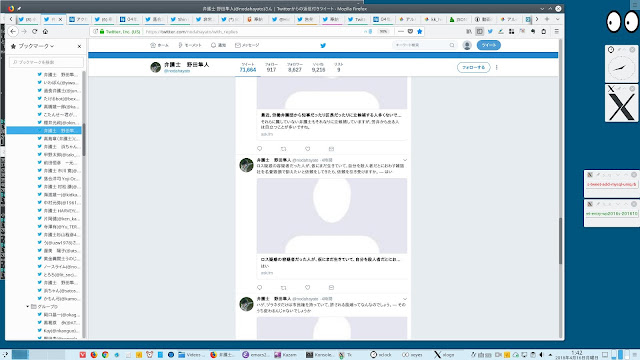Open the list-all-tabs dropdown arrow

[x=558, y=19]
